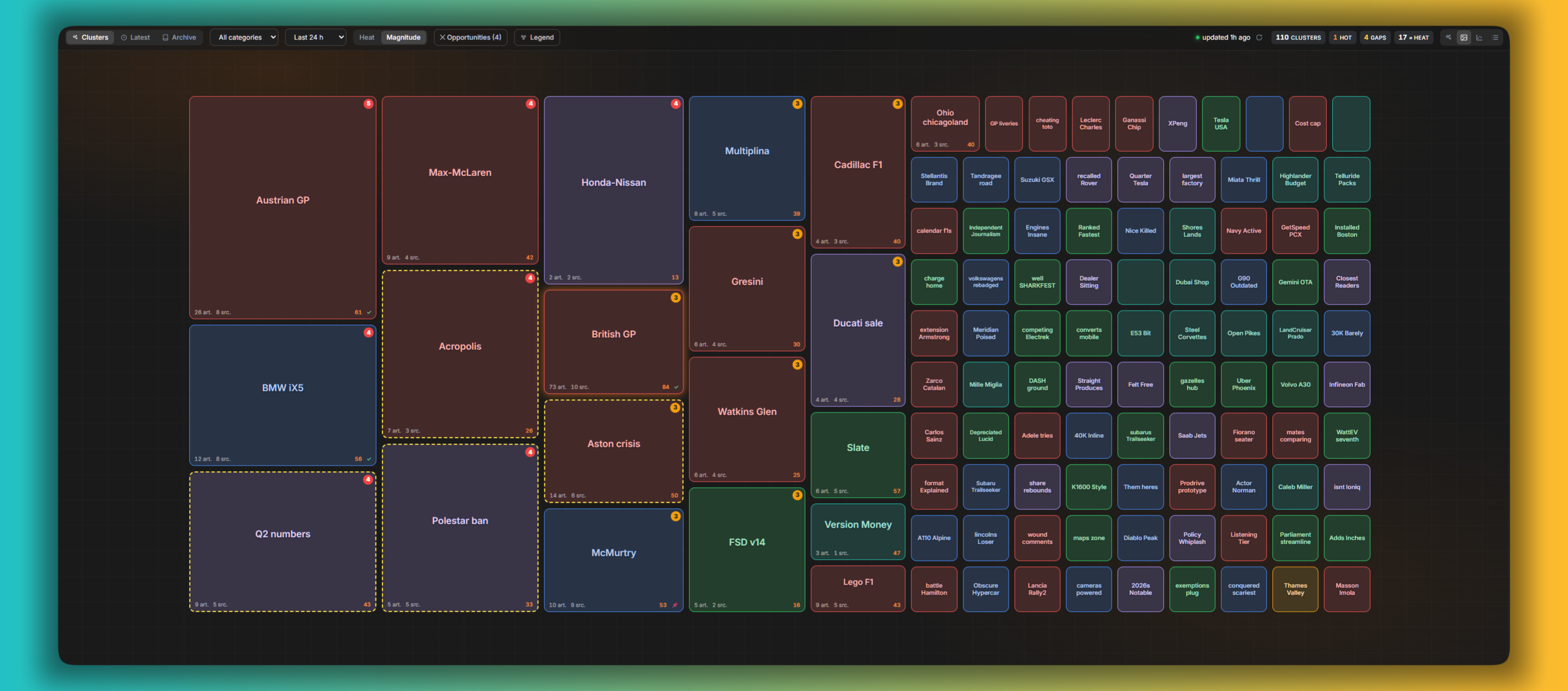
Task: Refresh the cluster data with the reload icon
Action: click(x=1260, y=37)
